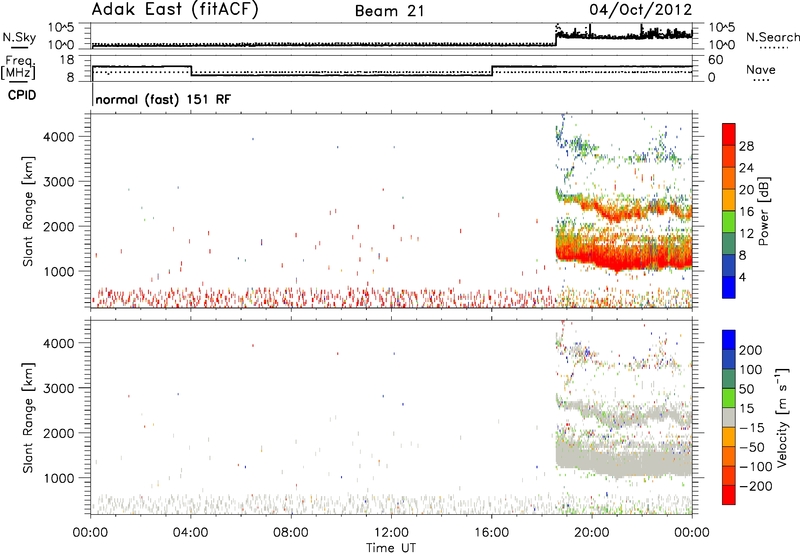Viewport: 800px width, 554px height.
Task: Click the gray velocity band near 1300 km
Action: (x=622, y=462)
